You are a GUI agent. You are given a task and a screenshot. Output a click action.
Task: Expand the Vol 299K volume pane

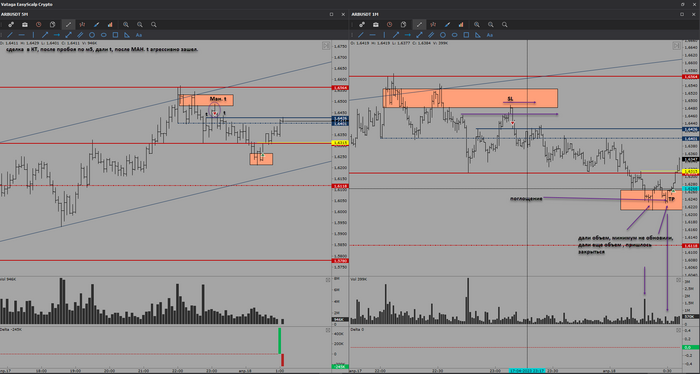pyautogui.click(x=678, y=280)
